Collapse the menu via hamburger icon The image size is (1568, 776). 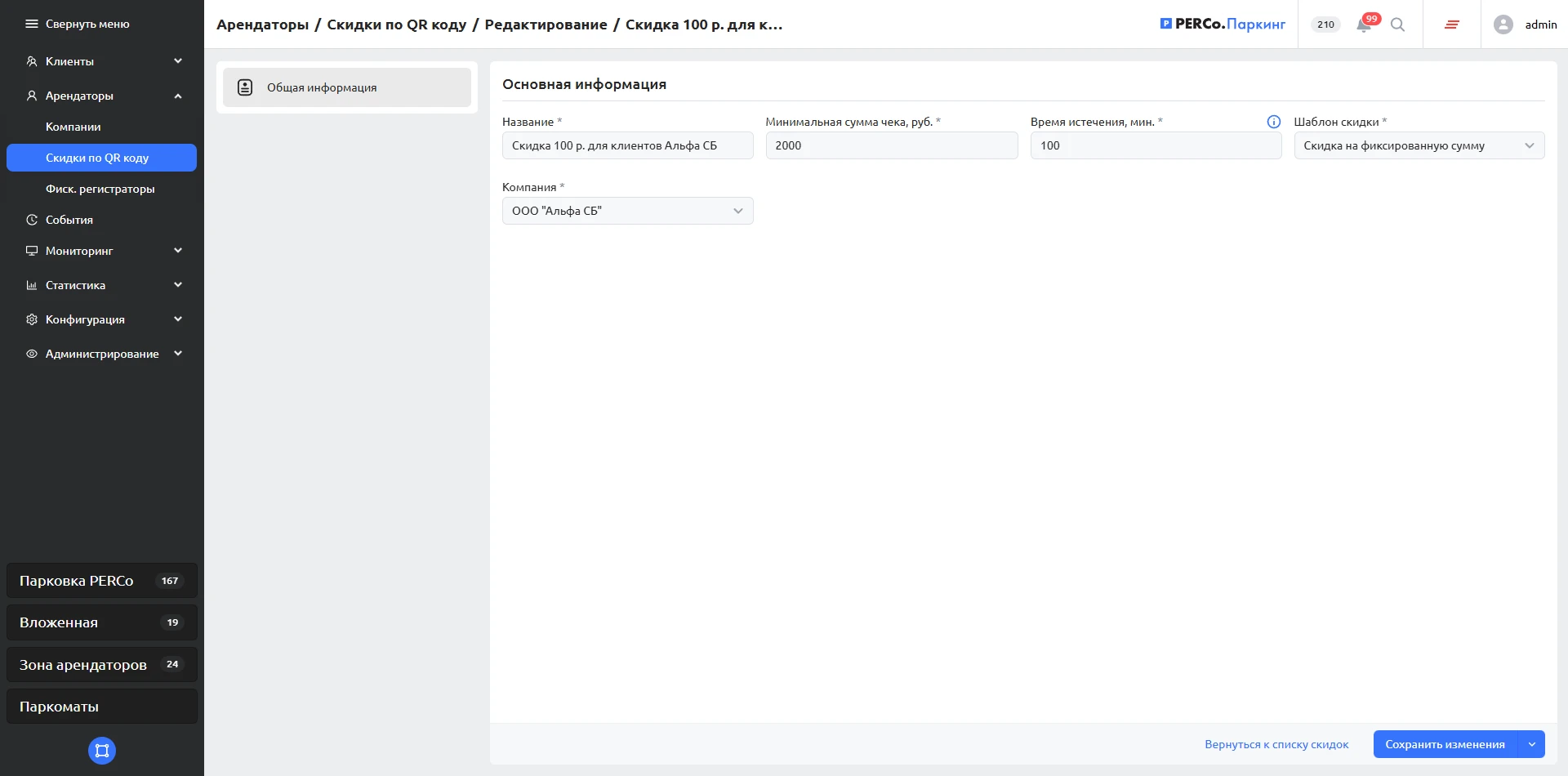click(32, 25)
